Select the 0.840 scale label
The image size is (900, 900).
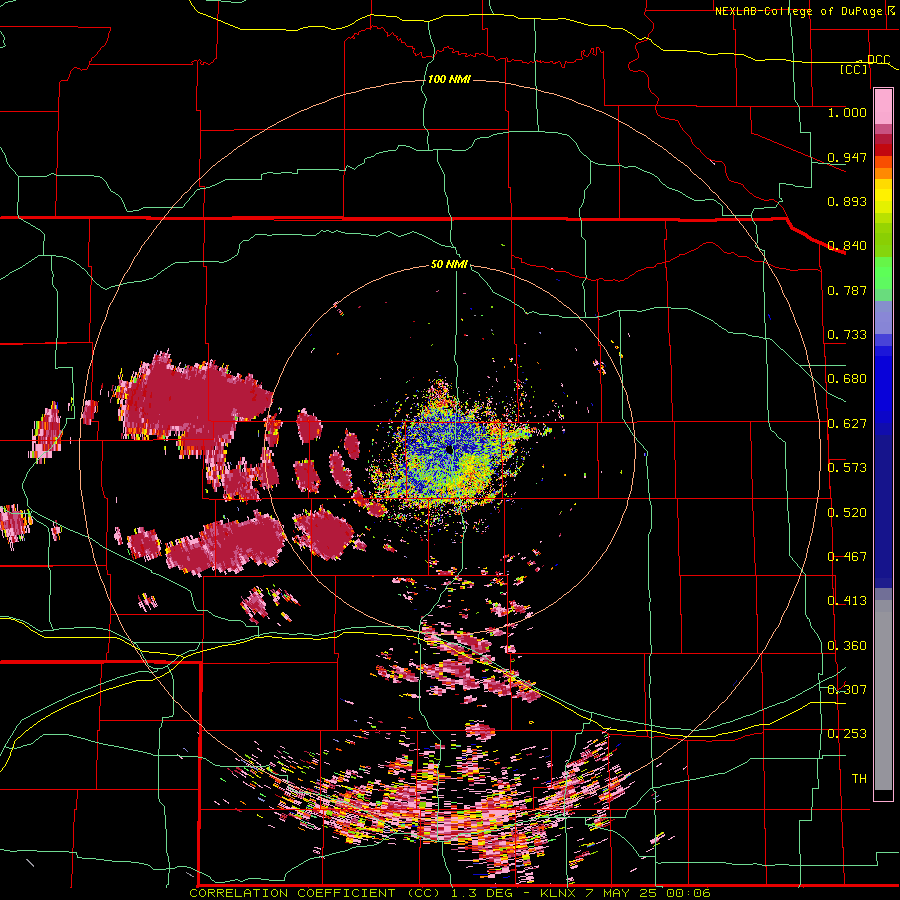tap(847, 246)
